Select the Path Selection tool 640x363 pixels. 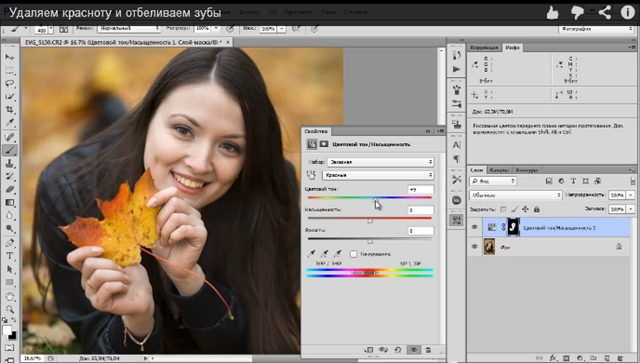pyautogui.click(x=10, y=269)
